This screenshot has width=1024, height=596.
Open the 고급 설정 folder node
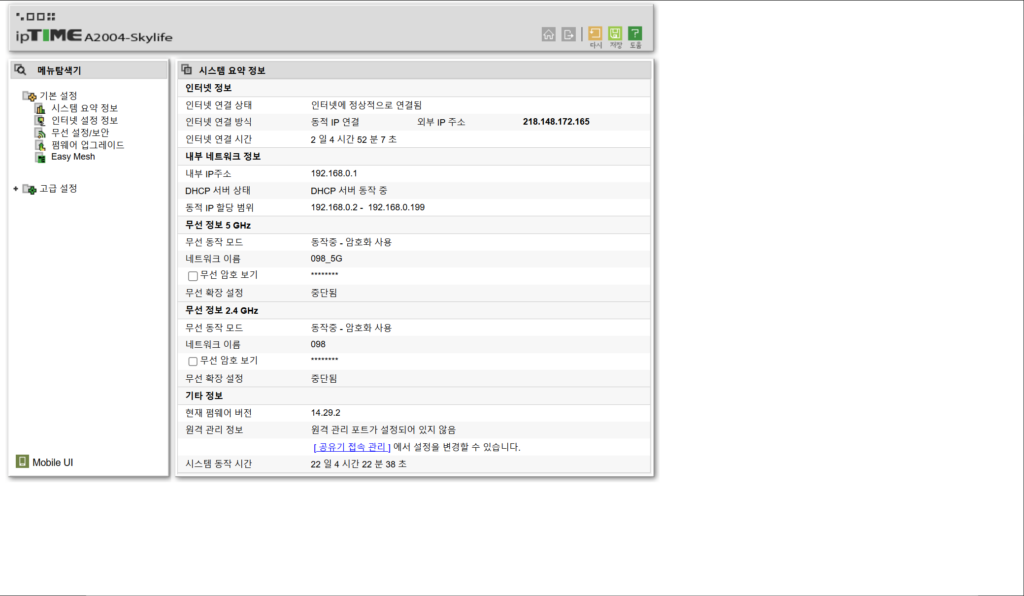pos(57,189)
